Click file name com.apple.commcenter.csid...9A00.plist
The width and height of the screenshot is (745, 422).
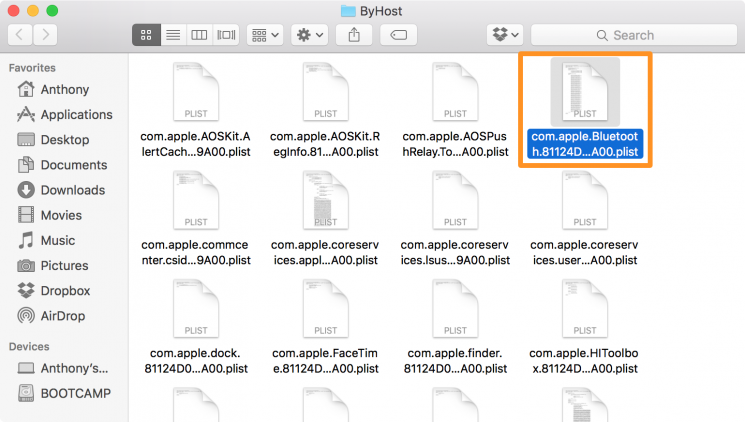pyautogui.click(x=196, y=252)
